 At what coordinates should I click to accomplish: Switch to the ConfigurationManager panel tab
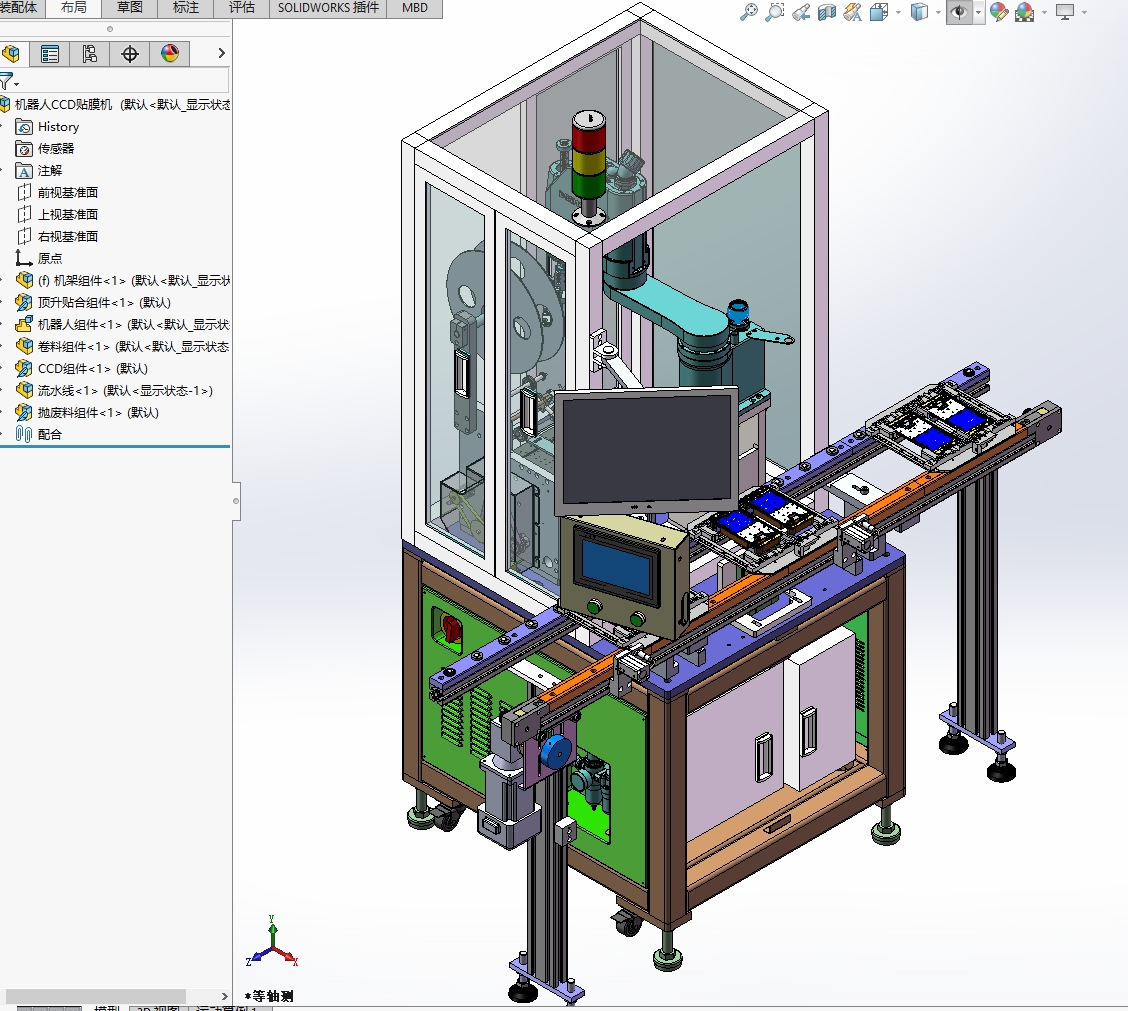coord(89,53)
